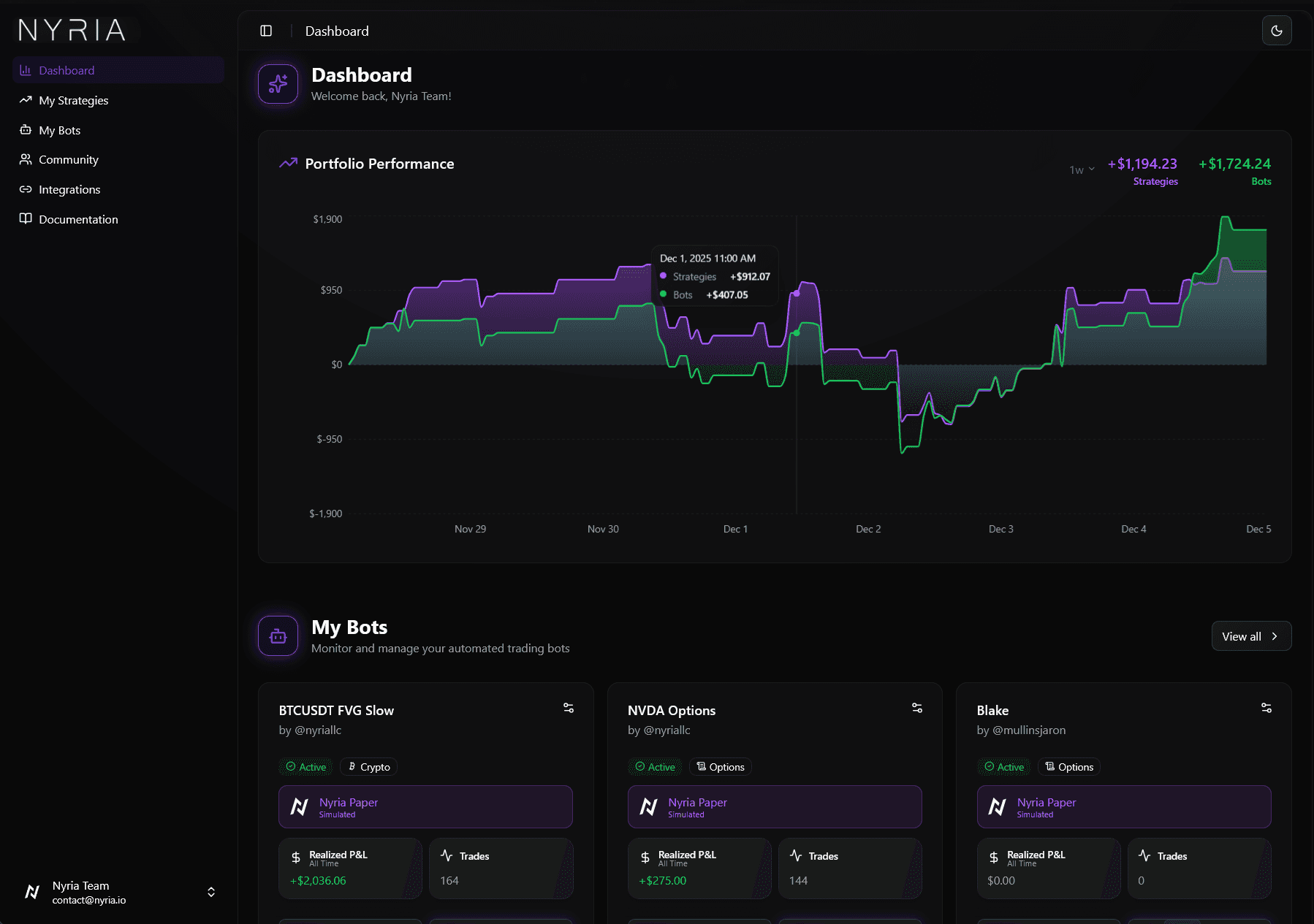Go to Integrations from the sidebar
The image size is (1314, 924).
coord(69,189)
